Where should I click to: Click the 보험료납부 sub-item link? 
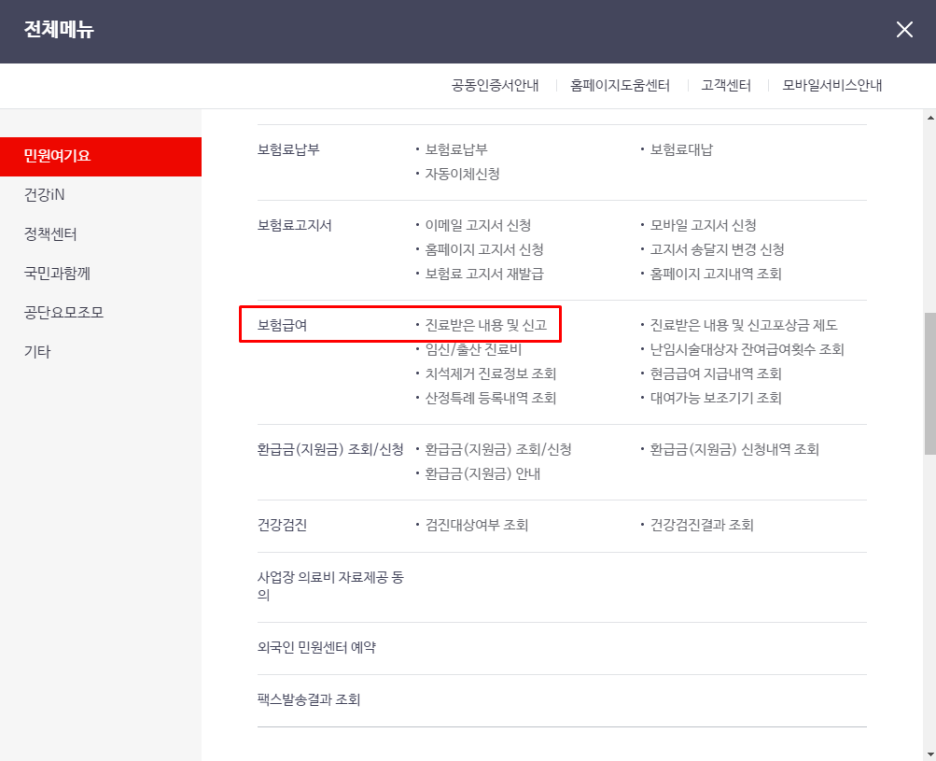click(x=456, y=150)
